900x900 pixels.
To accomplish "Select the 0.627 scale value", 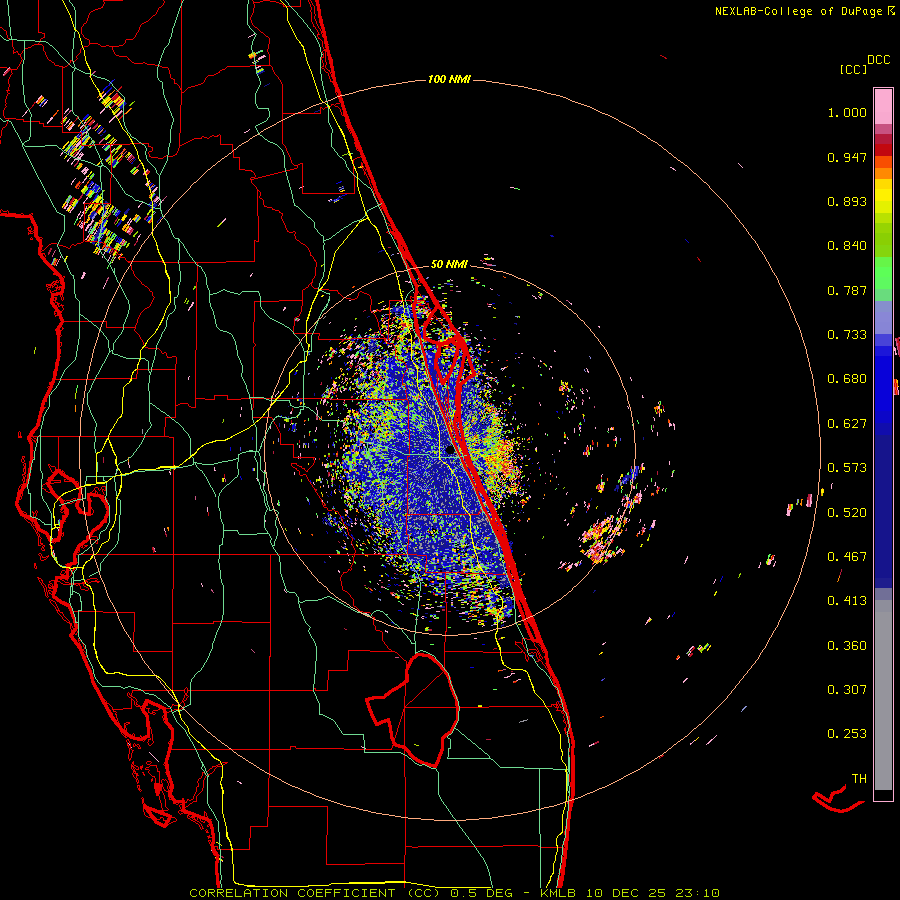I will point(847,424).
